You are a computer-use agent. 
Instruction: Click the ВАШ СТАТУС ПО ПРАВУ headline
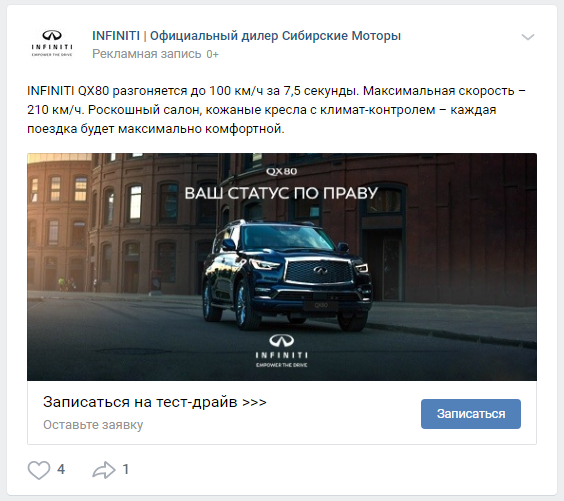click(281, 193)
